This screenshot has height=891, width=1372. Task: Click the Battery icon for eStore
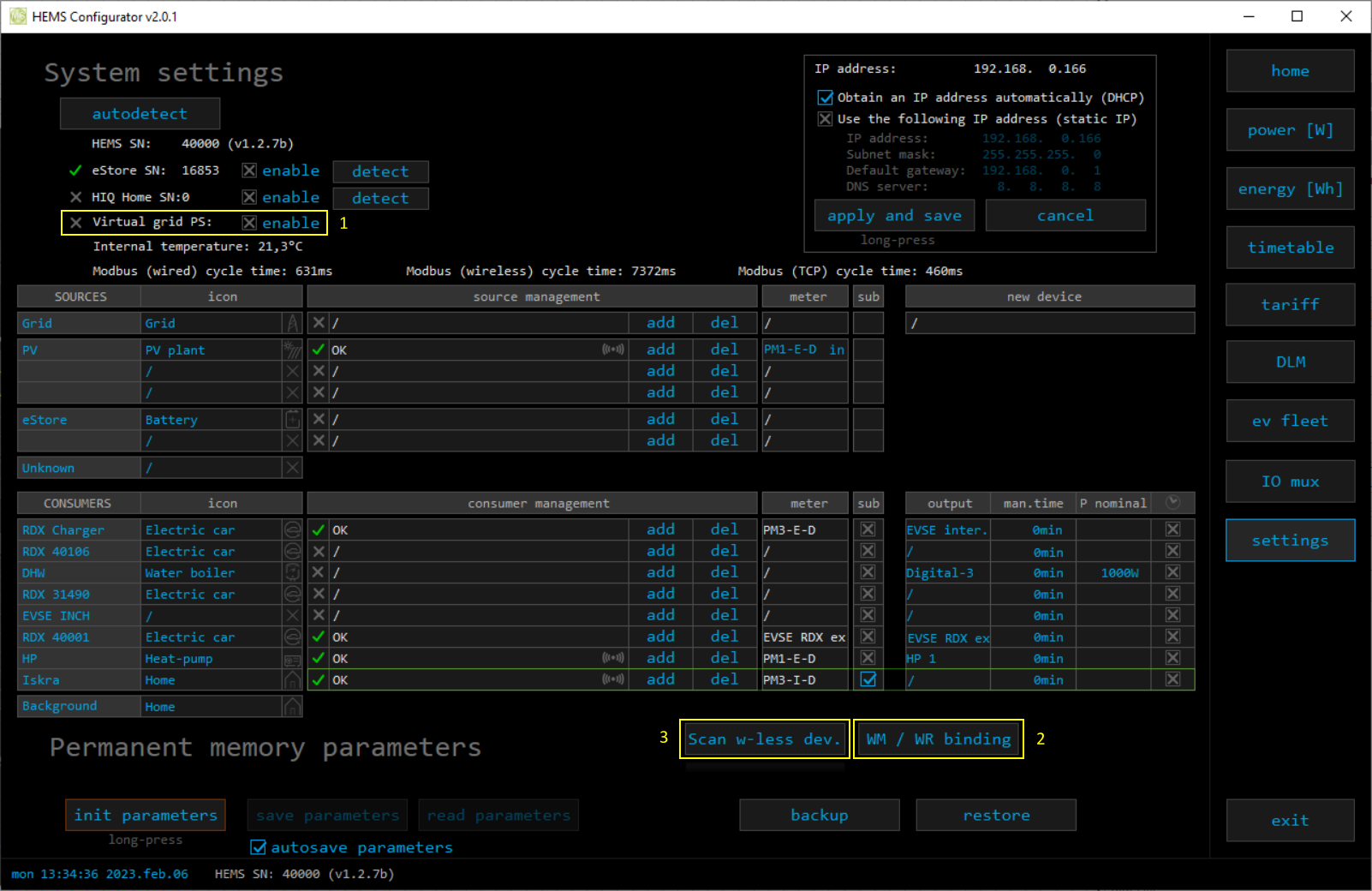coord(293,420)
